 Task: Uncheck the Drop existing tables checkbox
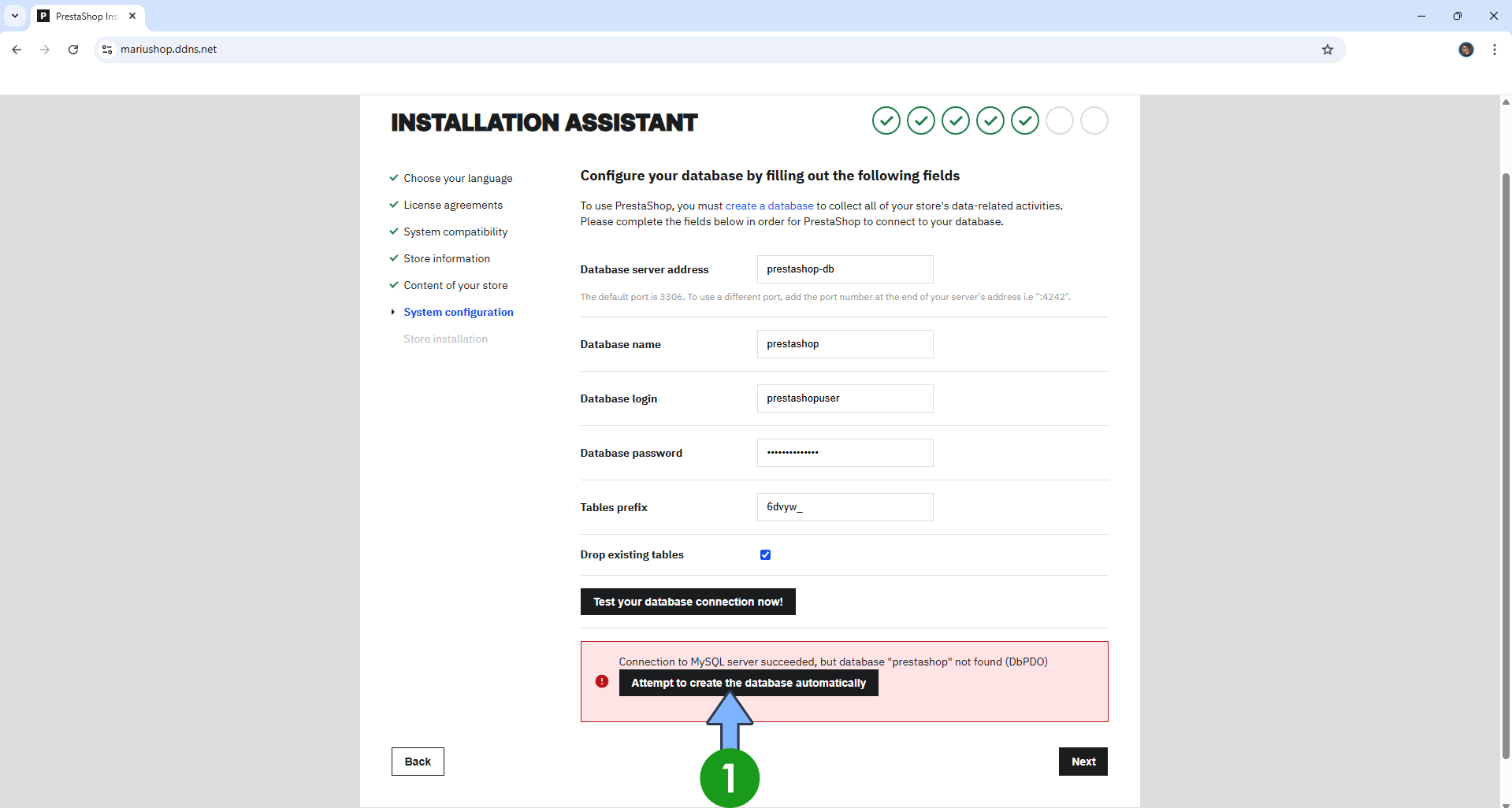point(765,554)
